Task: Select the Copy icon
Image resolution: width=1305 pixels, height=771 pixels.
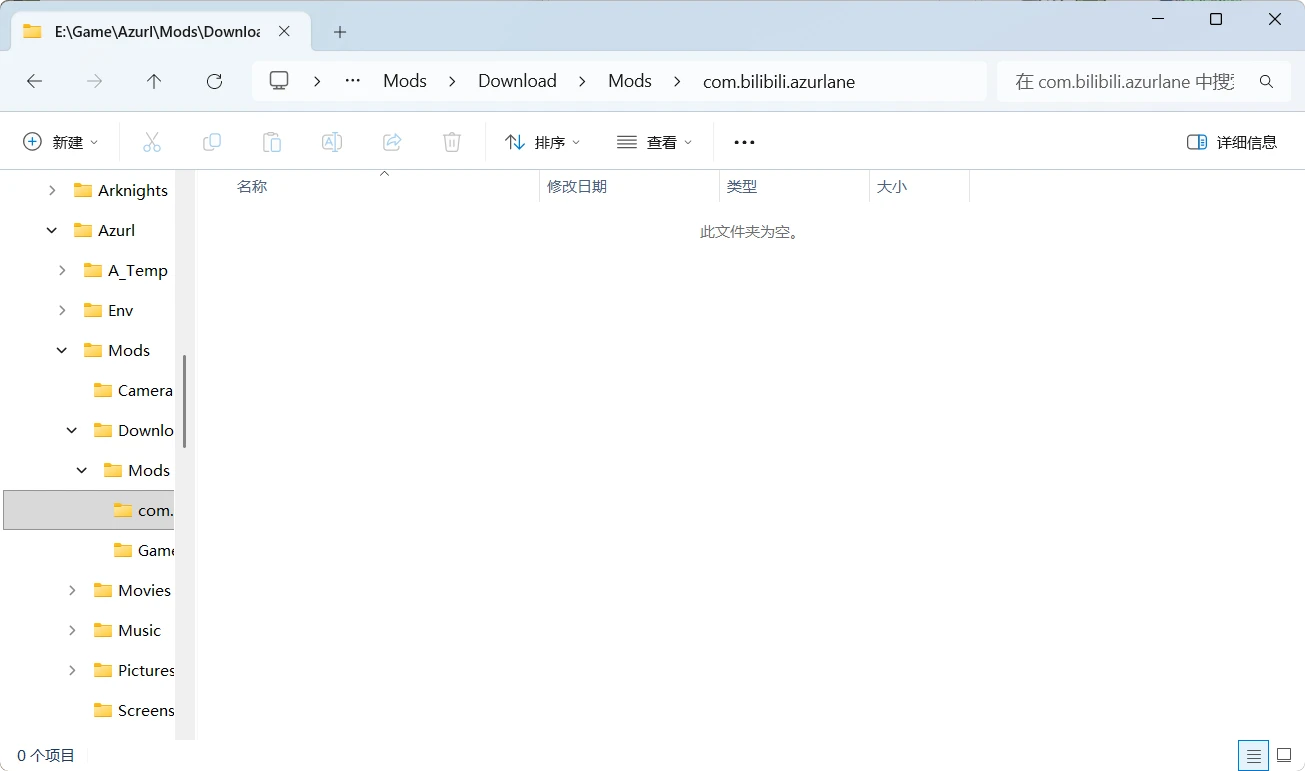Action: pyautogui.click(x=212, y=141)
